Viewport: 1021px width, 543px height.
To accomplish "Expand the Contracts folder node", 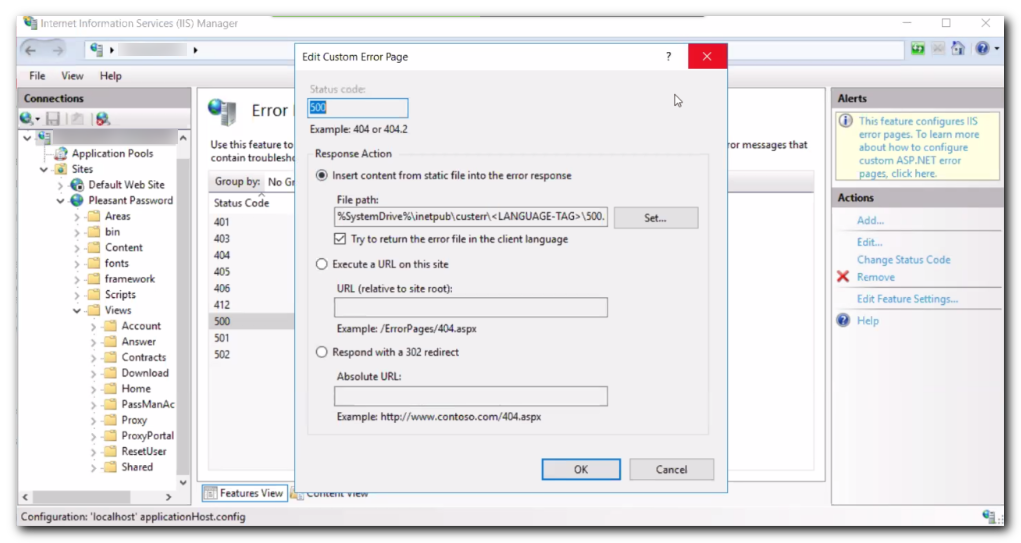I will coord(93,357).
